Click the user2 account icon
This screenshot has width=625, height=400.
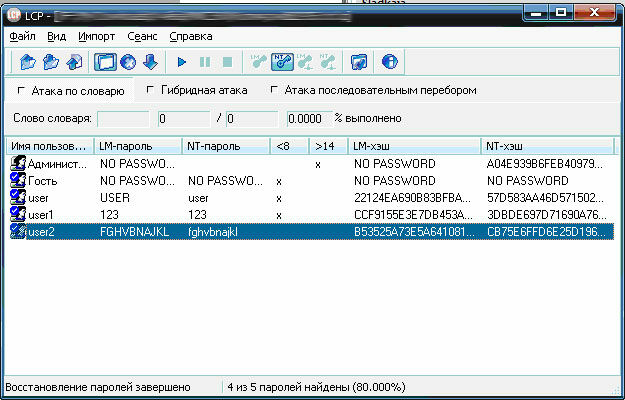[18, 231]
